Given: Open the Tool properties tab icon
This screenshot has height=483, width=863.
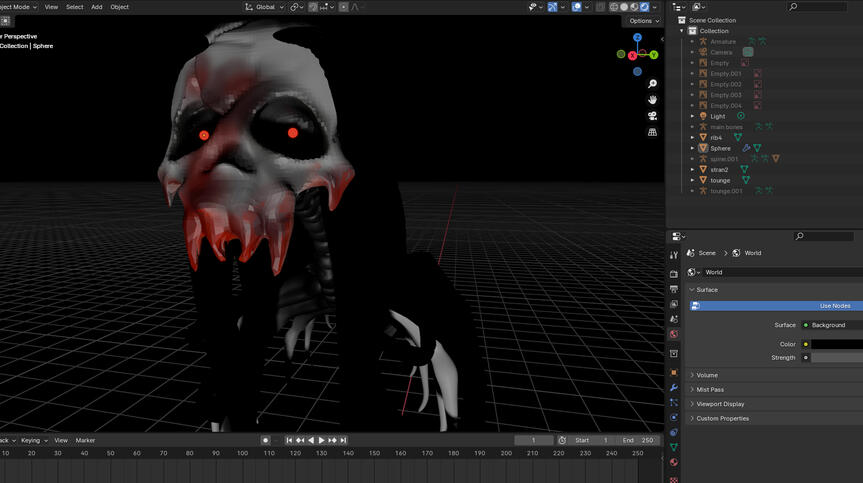Looking at the screenshot, I should (674, 255).
